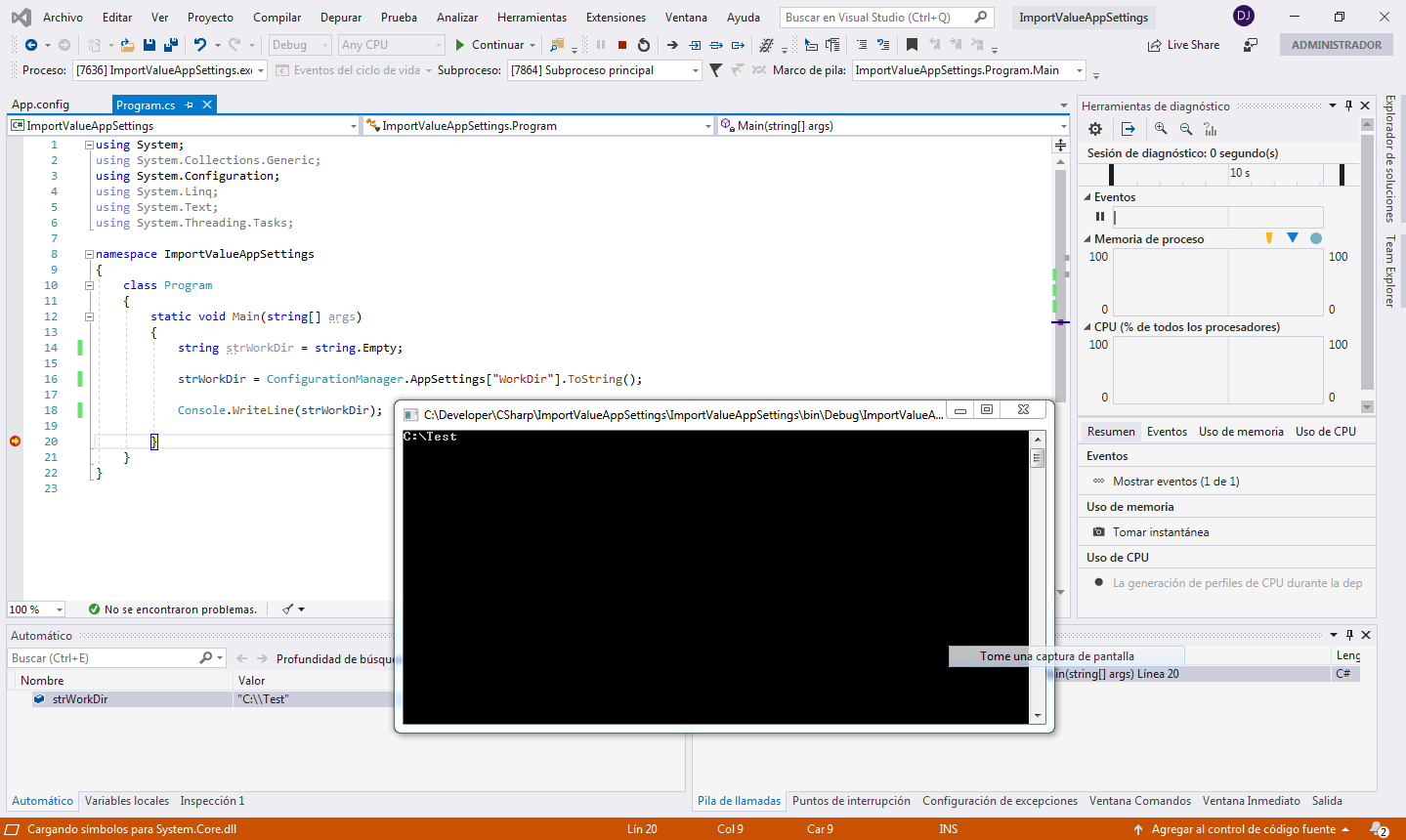The width and height of the screenshot is (1406, 840).
Task: Zoom in on the diagnostics timeline
Action: point(1161,129)
